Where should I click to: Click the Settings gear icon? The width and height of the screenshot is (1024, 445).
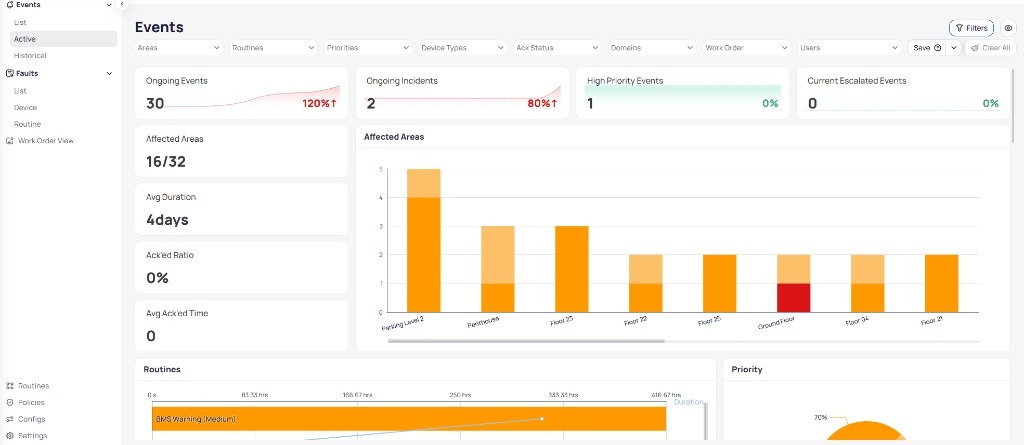pos(9,435)
